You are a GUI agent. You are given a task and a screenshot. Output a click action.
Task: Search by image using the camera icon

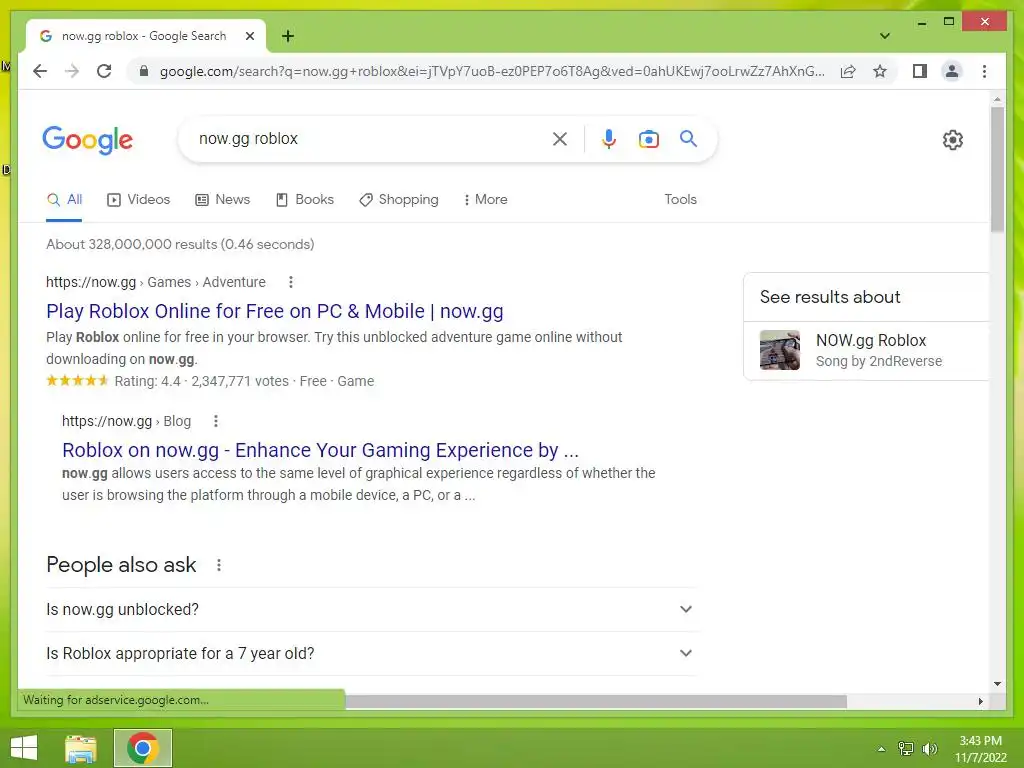[x=648, y=139]
